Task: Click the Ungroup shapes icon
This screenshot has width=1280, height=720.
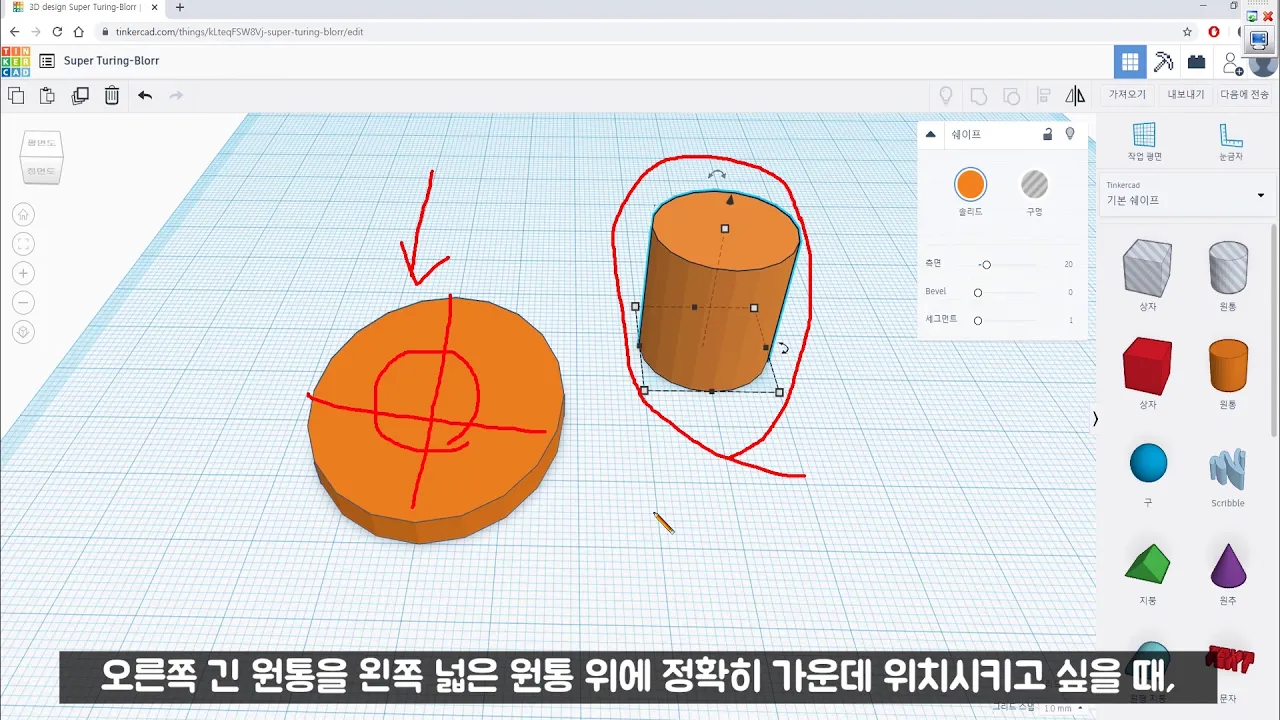Action: pyautogui.click(x=1011, y=96)
